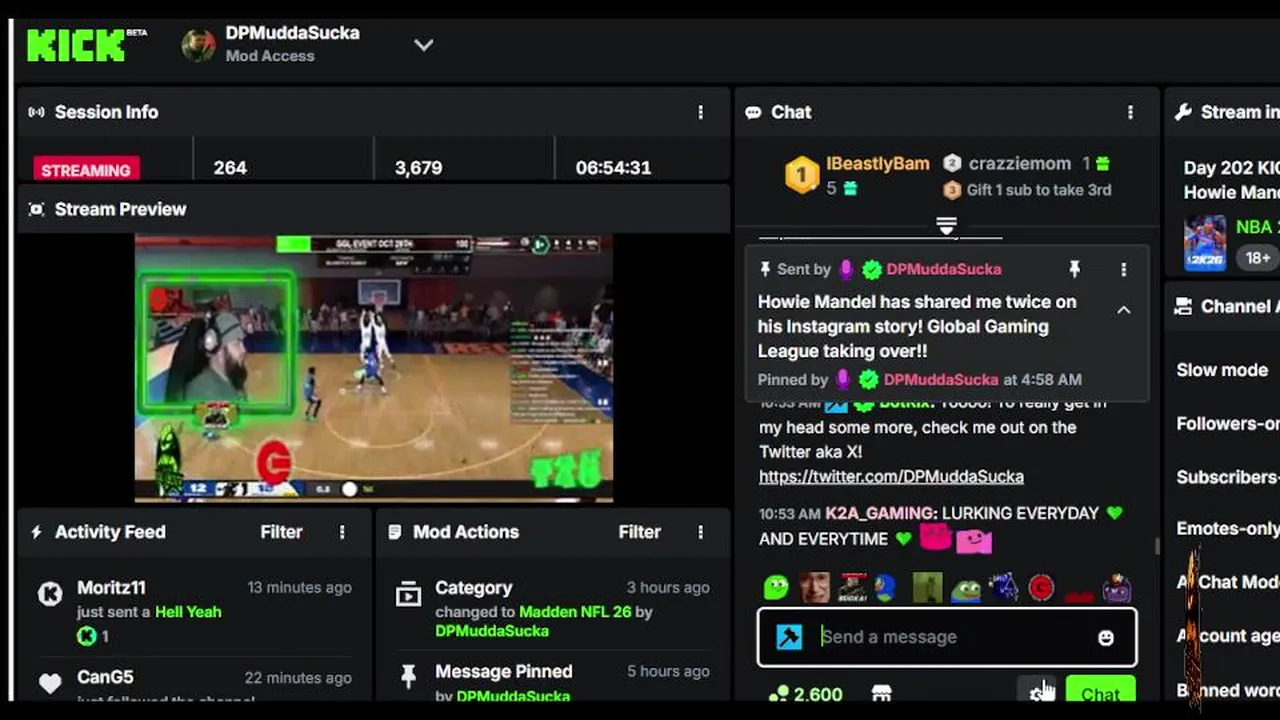Viewport: 1280px width, 720px height.
Task: Open the IBeastlyBam top gifter
Action: pyautogui.click(x=877, y=163)
